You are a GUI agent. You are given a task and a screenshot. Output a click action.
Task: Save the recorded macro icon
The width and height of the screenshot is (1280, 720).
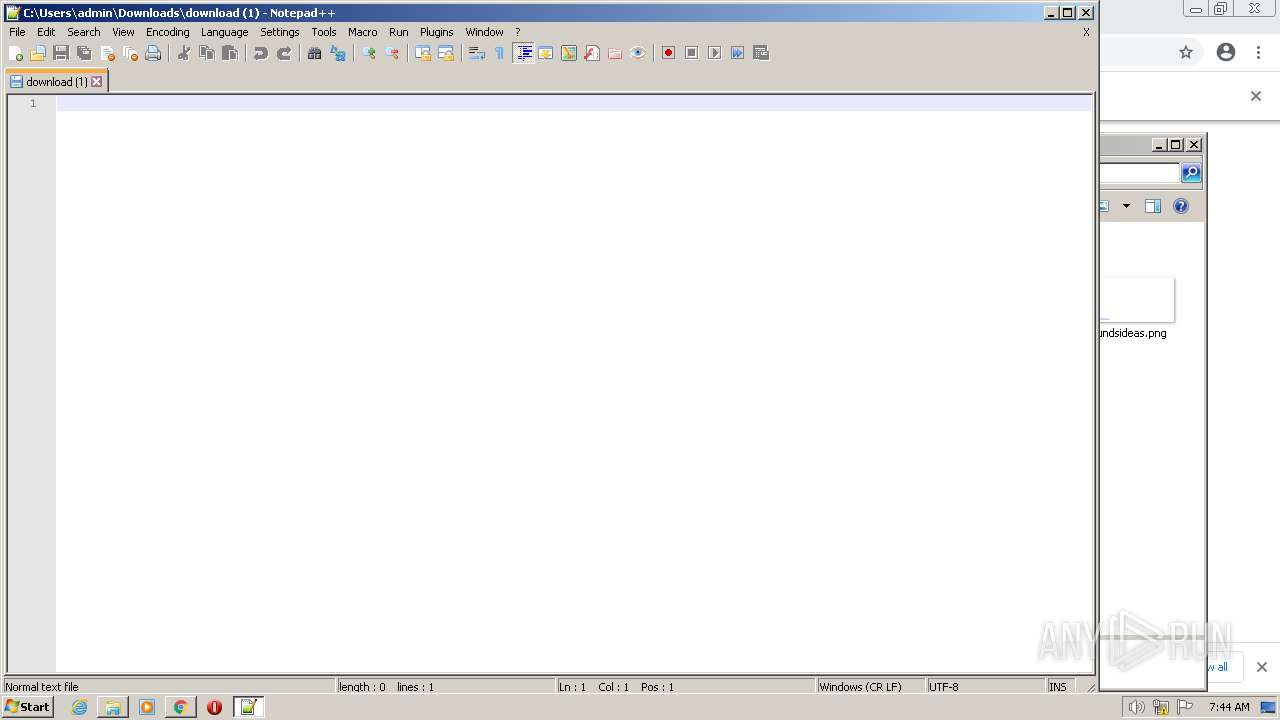point(761,53)
